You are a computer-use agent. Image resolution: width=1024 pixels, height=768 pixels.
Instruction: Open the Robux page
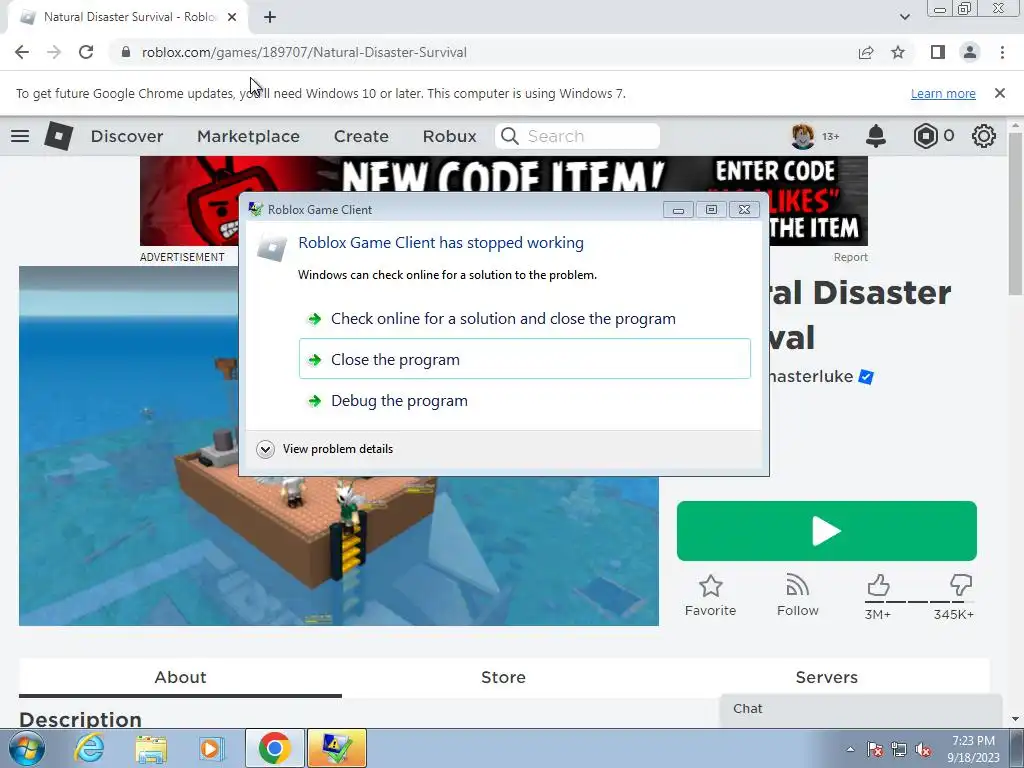coord(449,136)
